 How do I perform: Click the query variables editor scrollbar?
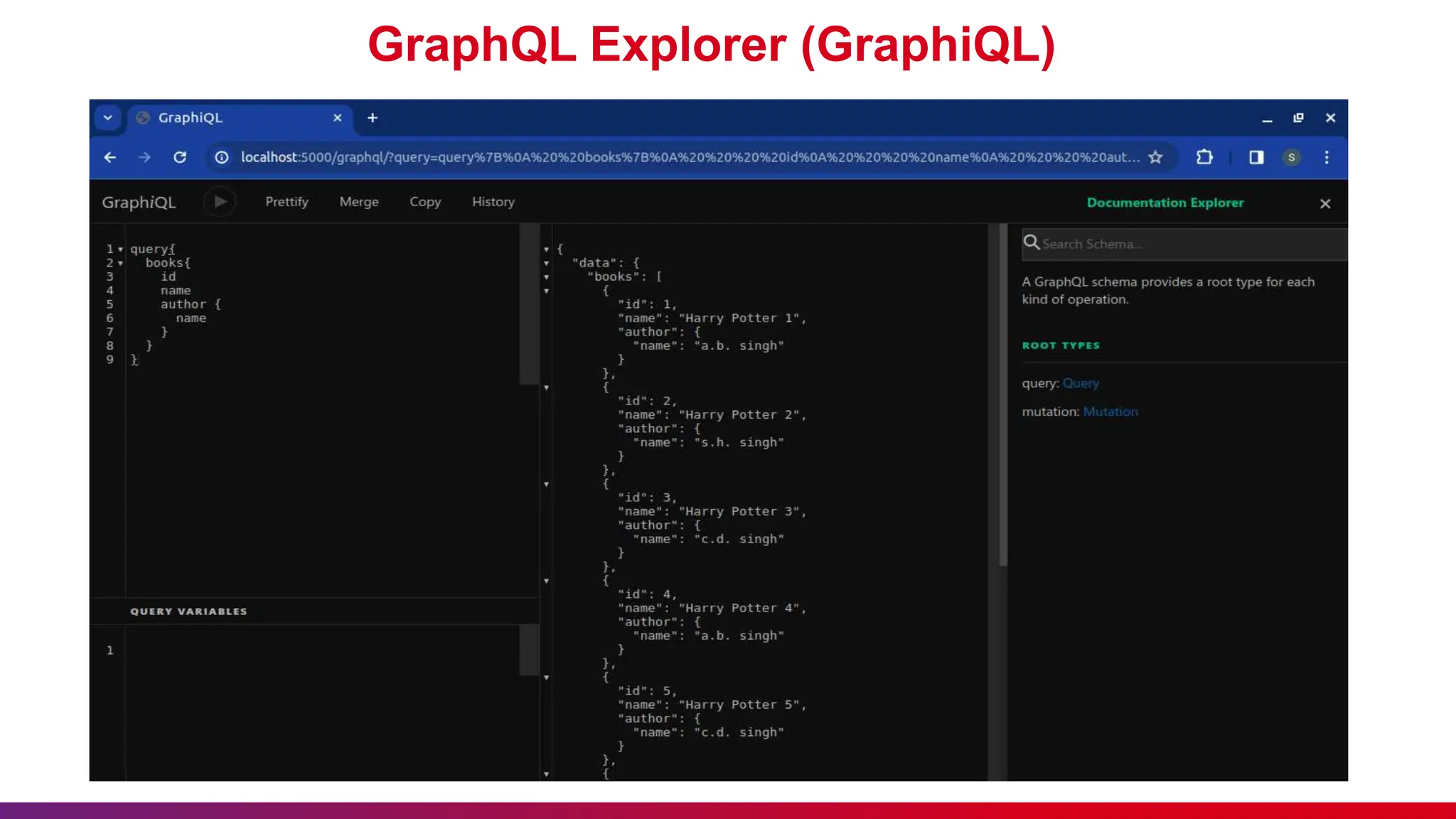[x=529, y=650]
